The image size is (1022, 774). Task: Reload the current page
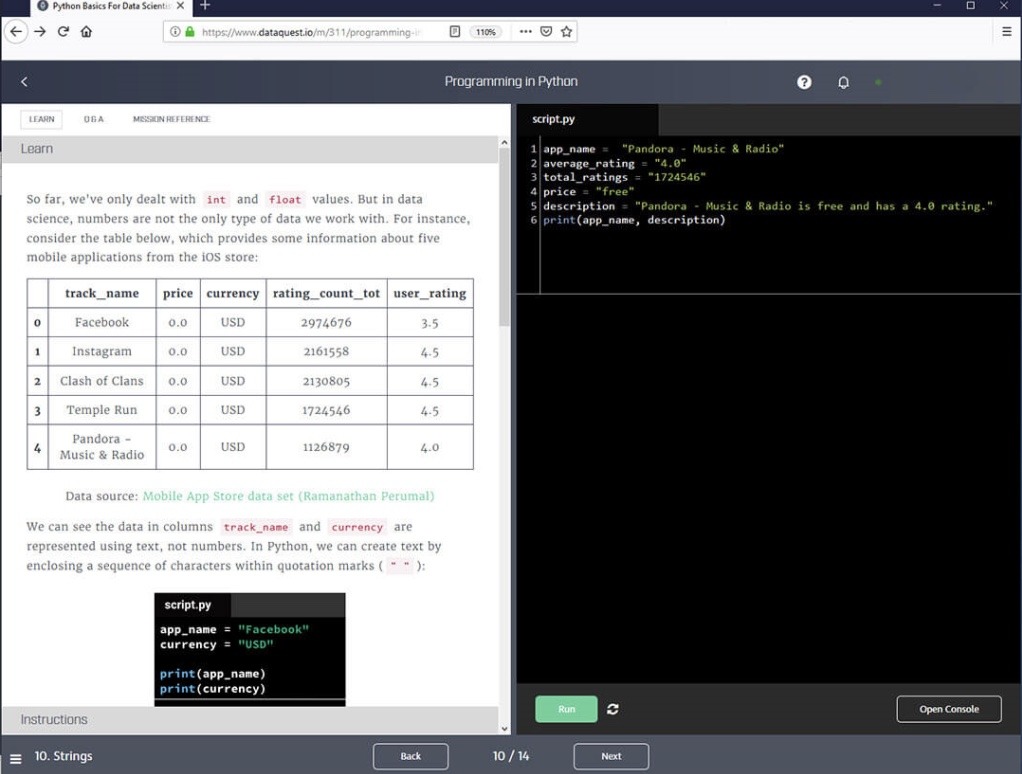point(63,31)
